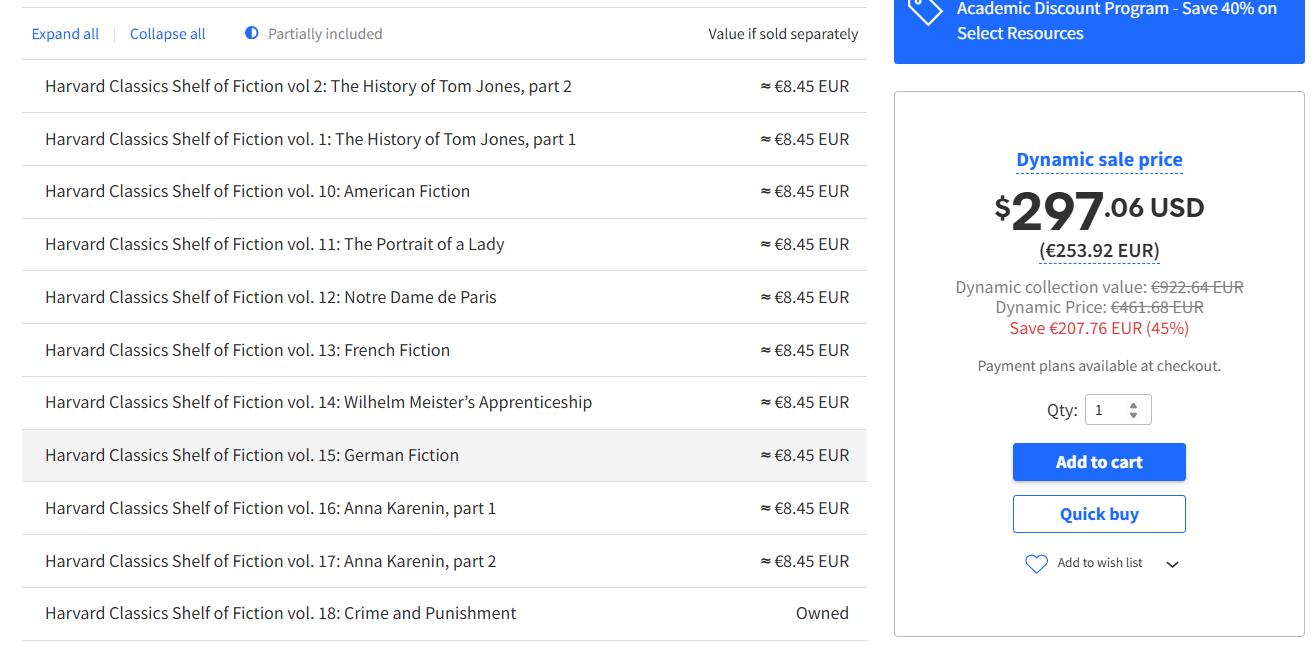Click the Quick buy button
This screenshot has width=1313, height=646.
coord(1099,514)
